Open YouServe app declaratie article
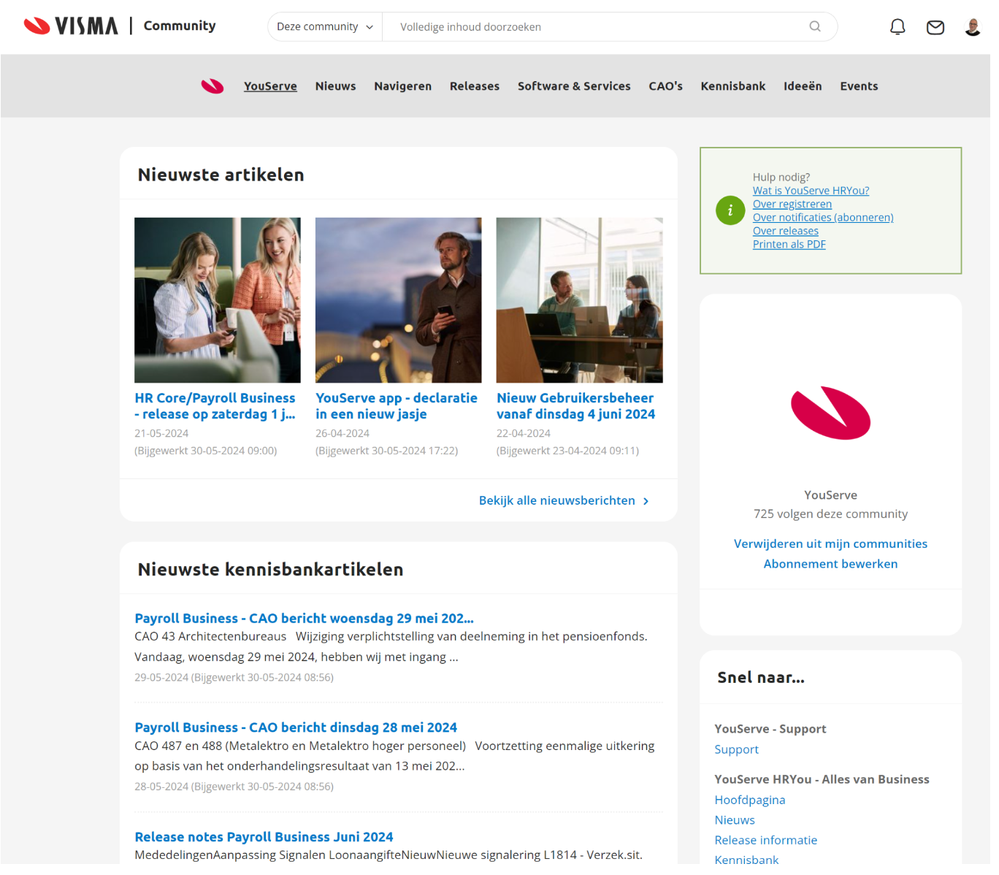This screenshot has width=999, height=875. pos(396,406)
